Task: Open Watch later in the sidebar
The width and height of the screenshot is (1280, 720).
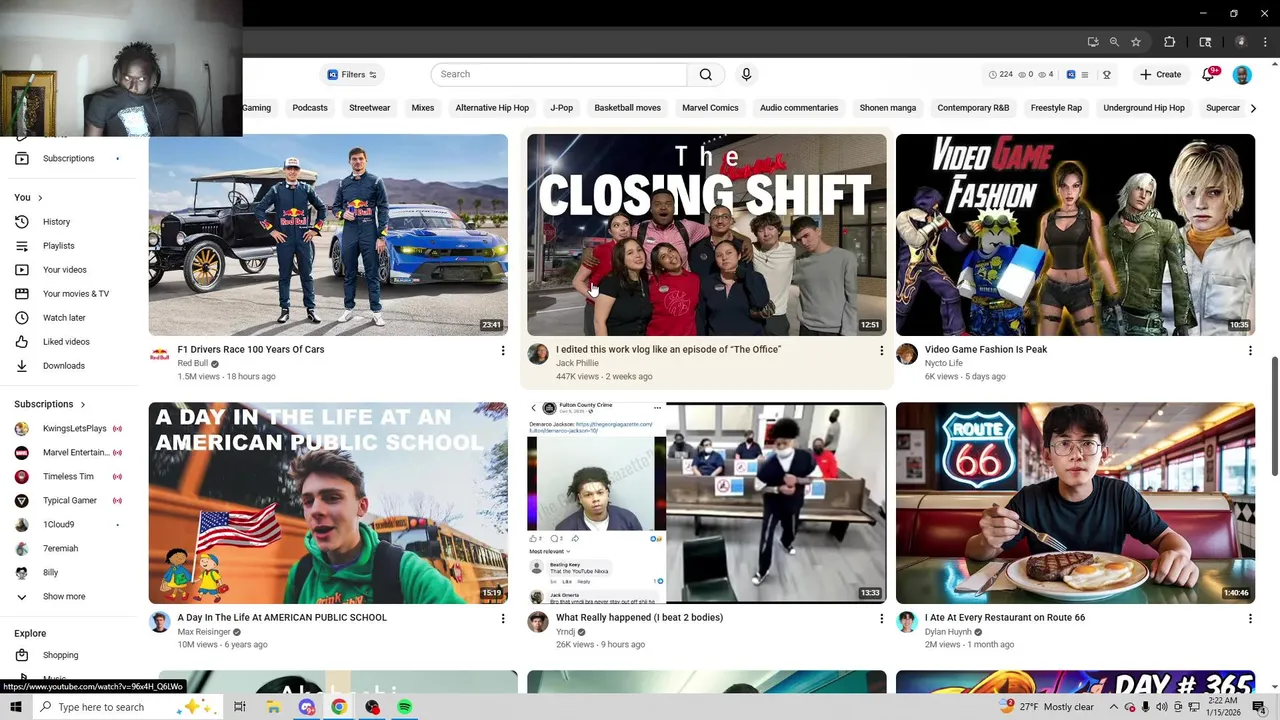Action: click(68, 318)
